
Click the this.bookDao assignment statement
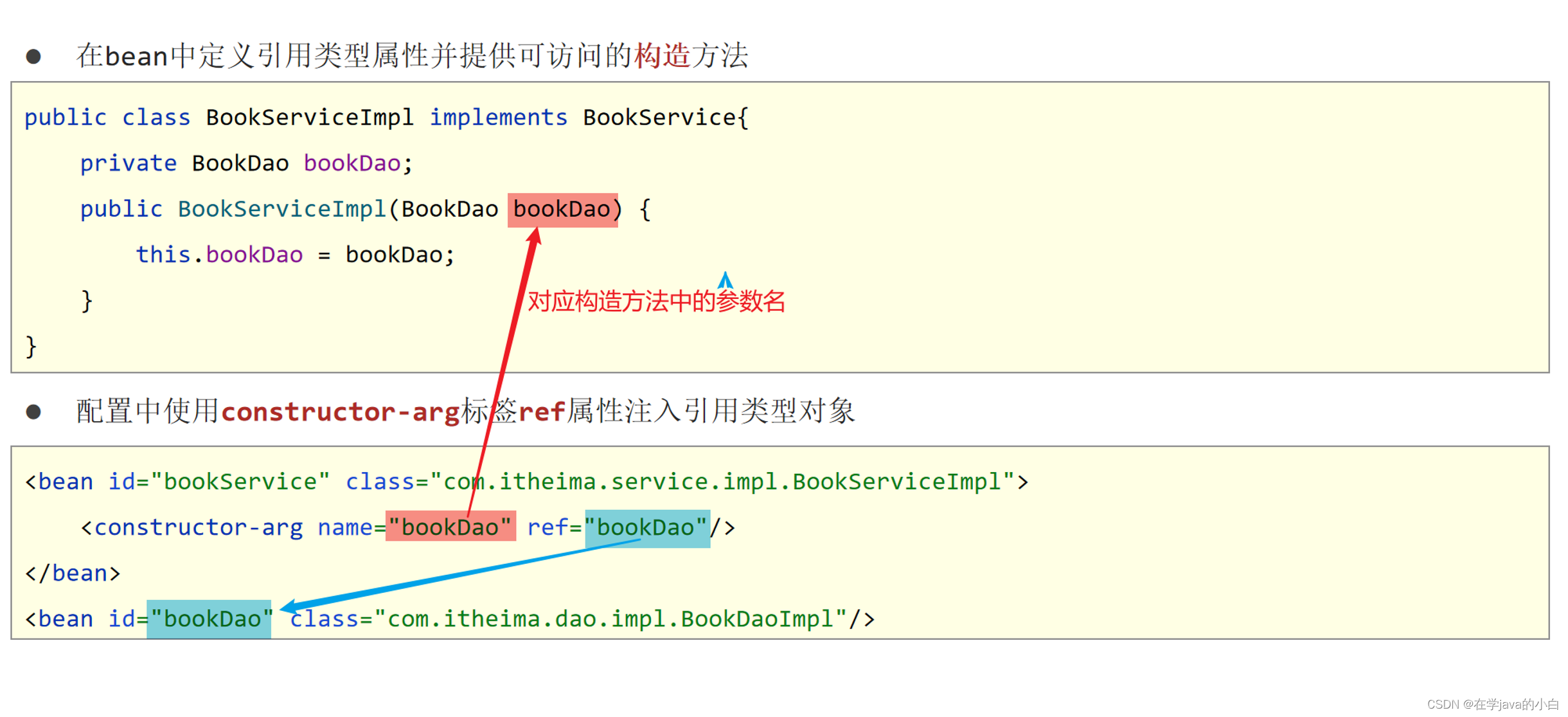295,255
